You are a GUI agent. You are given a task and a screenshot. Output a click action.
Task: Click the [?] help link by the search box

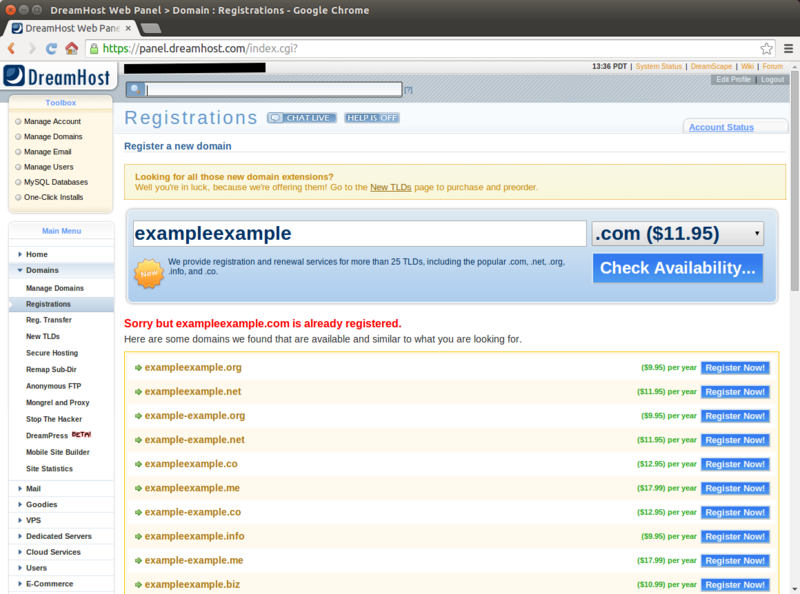pyautogui.click(x=408, y=90)
